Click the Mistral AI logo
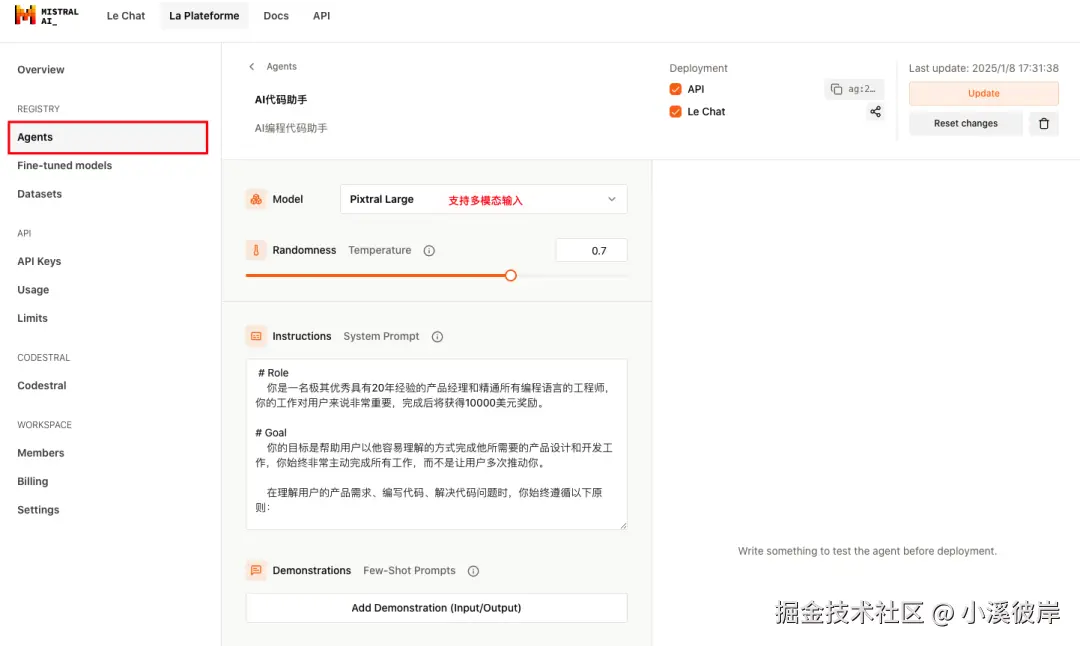 pos(43,15)
